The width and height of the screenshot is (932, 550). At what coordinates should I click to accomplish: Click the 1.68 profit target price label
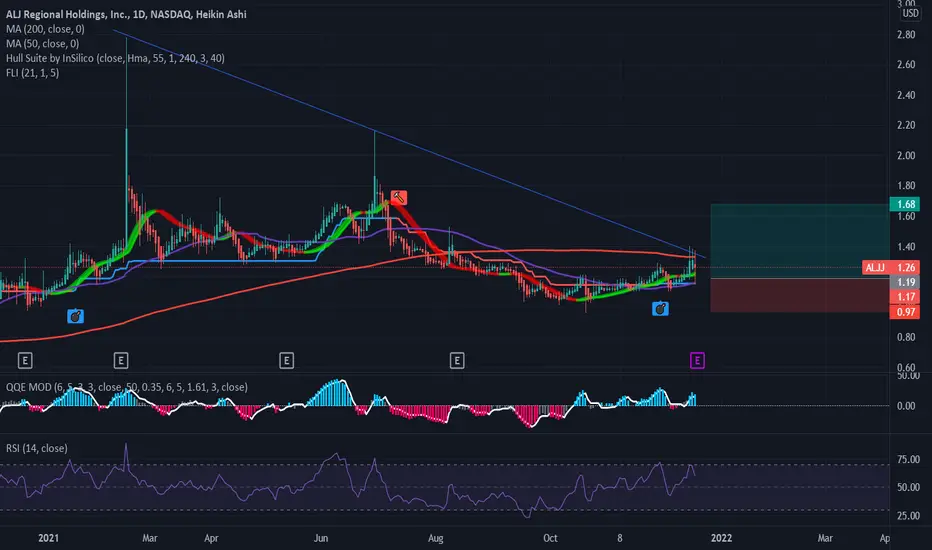click(x=905, y=204)
